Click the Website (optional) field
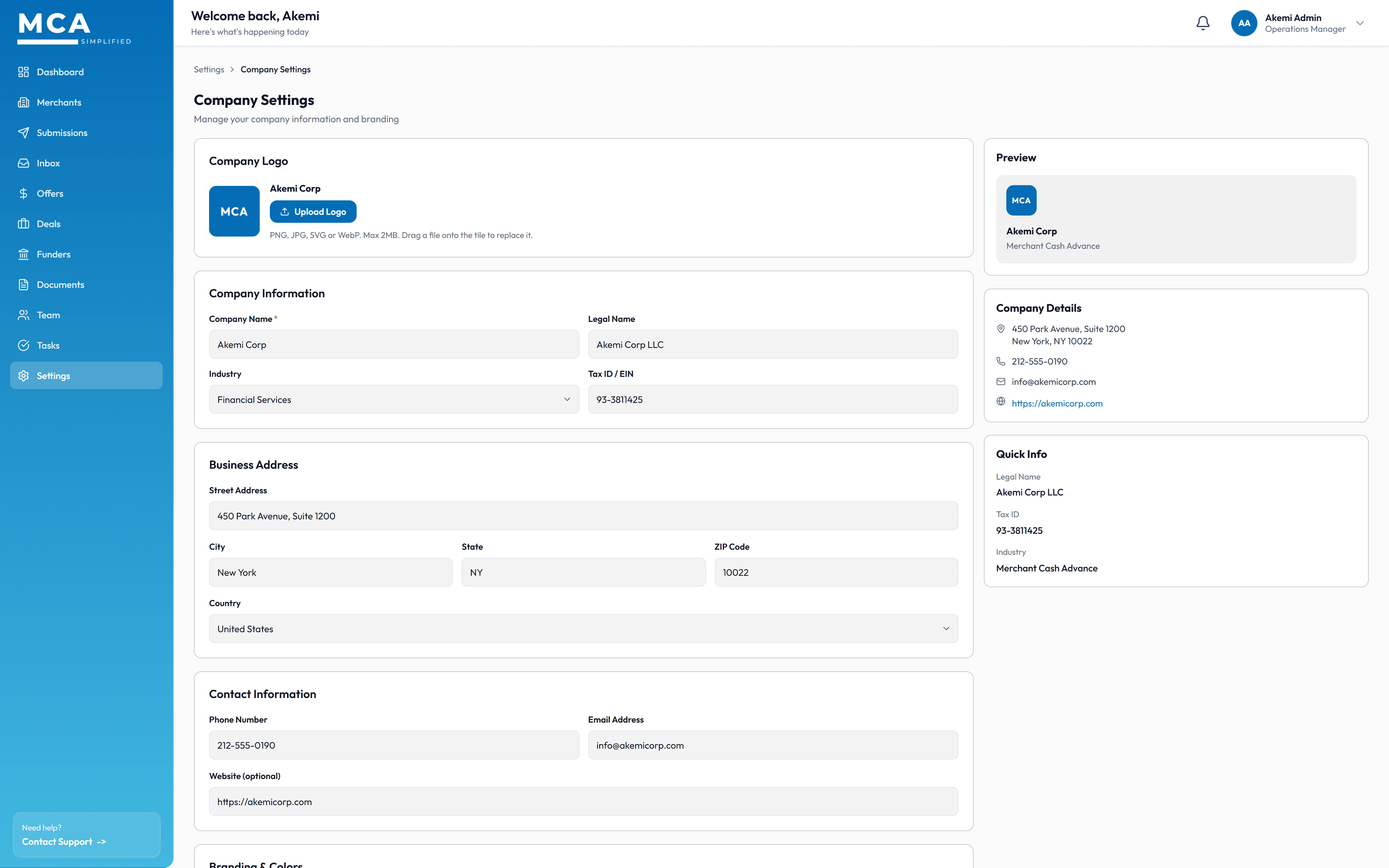Image resolution: width=1389 pixels, height=868 pixels. tap(583, 801)
